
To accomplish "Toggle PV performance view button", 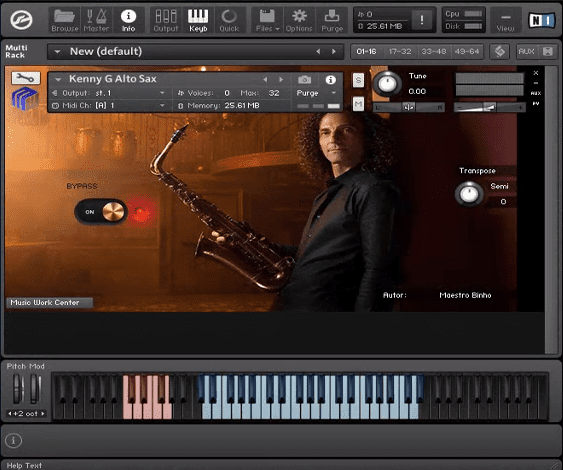I will click(x=536, y=104).
